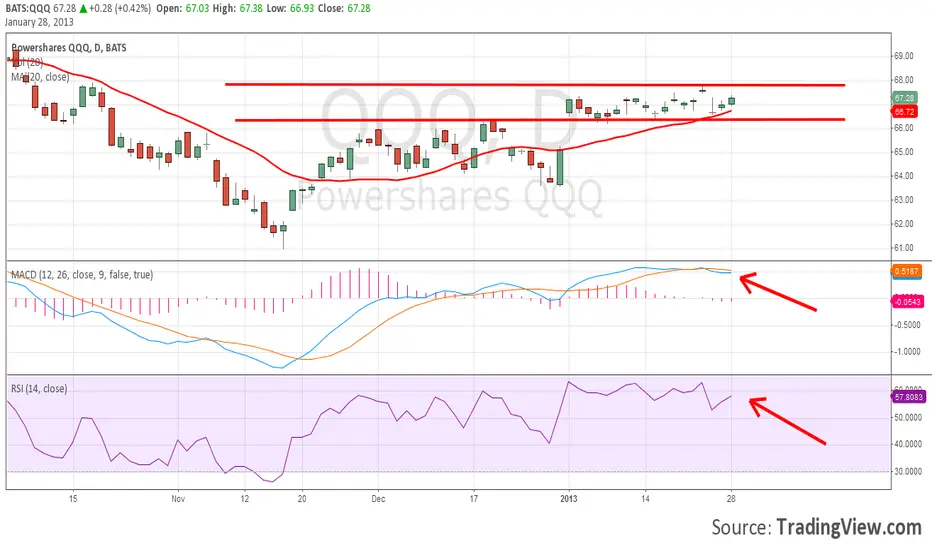Click the 15 date label on time axis
This screenshot has width=932, height=550.
point(73,499)
